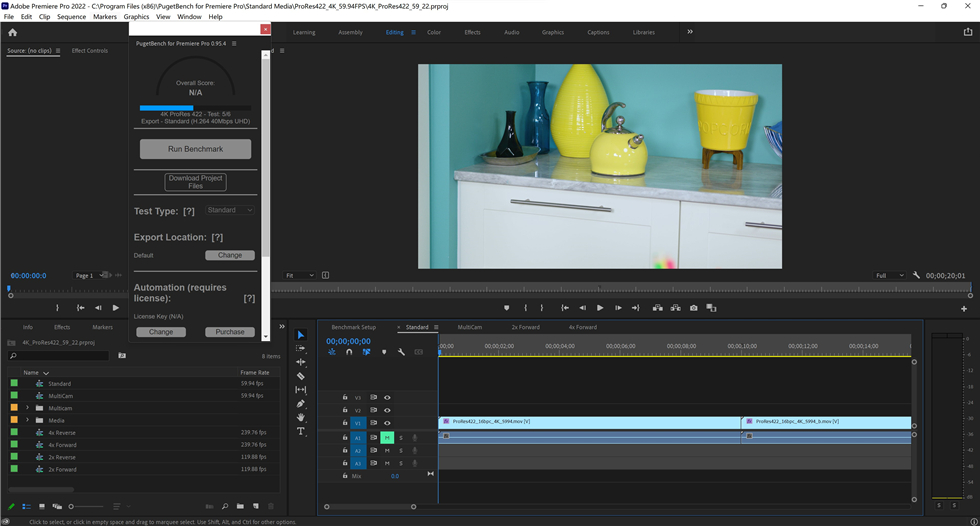The height and width of the screenshot is (526, 980).
Task: Adjust project panel thumbnail zoom slider
Action: tap(72, 507)
